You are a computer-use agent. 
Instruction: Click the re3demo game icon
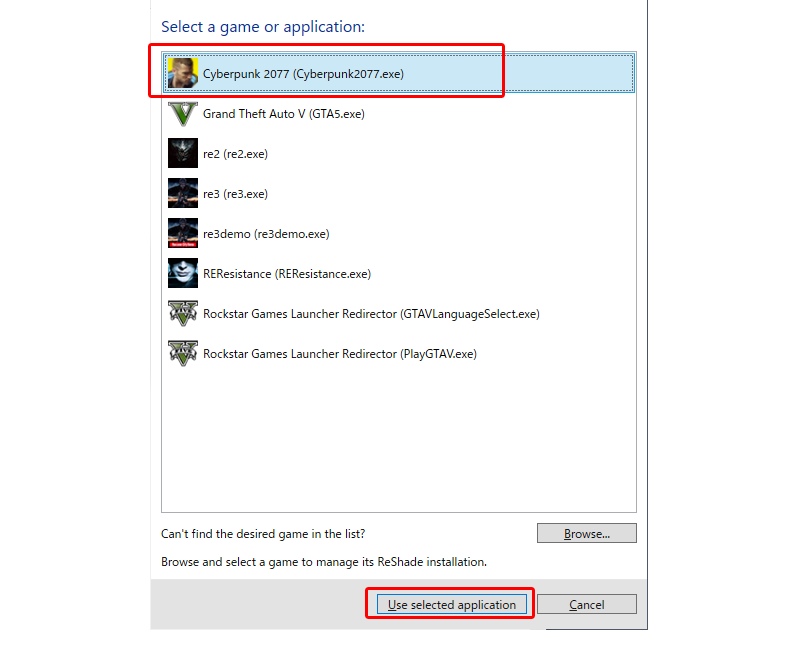(183, 233)
